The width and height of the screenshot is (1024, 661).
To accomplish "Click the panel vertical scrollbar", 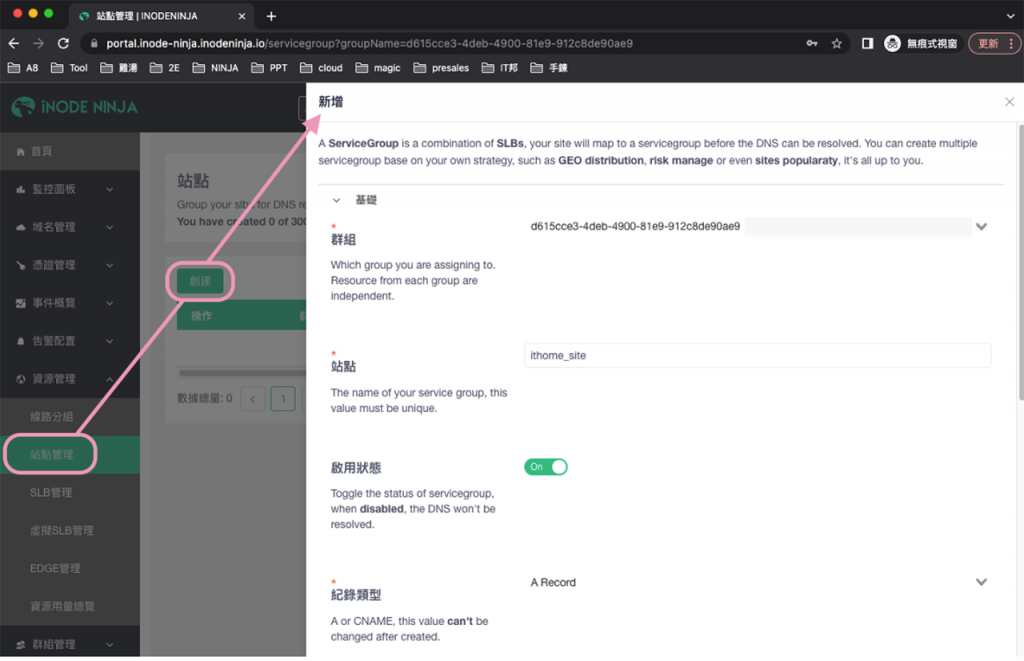I will click(1021, 263).
